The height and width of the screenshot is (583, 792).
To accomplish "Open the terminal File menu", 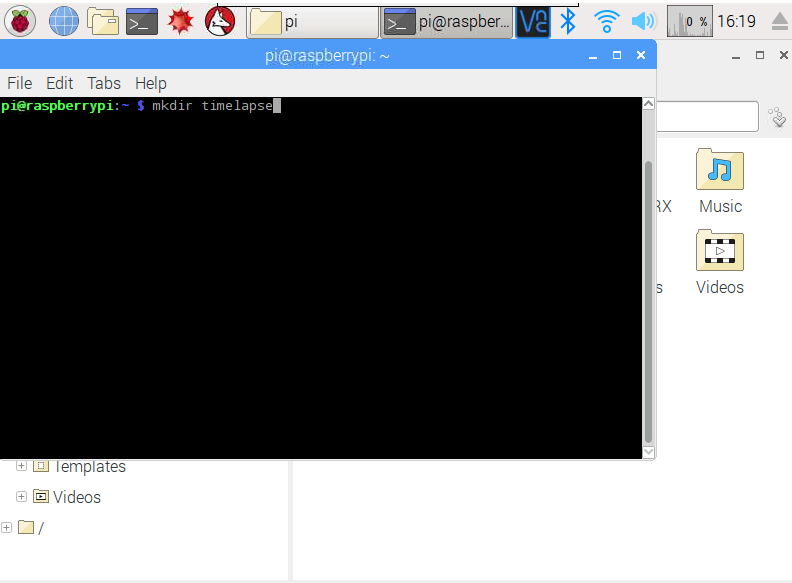I will (19, 83).
